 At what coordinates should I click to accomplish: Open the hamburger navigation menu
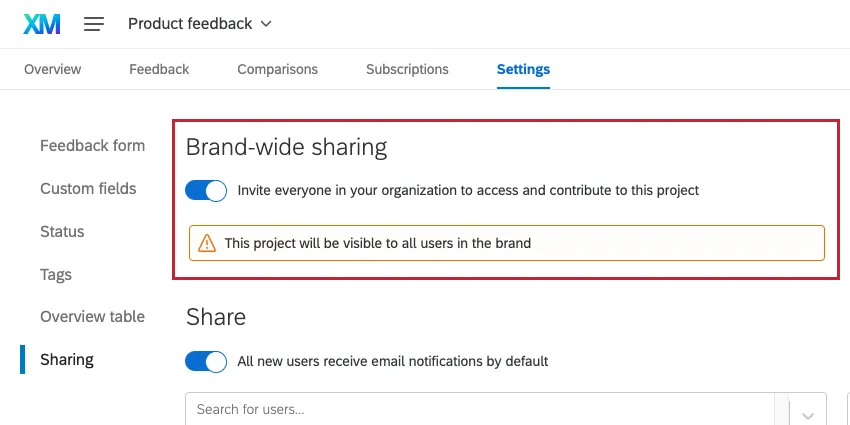(94, 24)
